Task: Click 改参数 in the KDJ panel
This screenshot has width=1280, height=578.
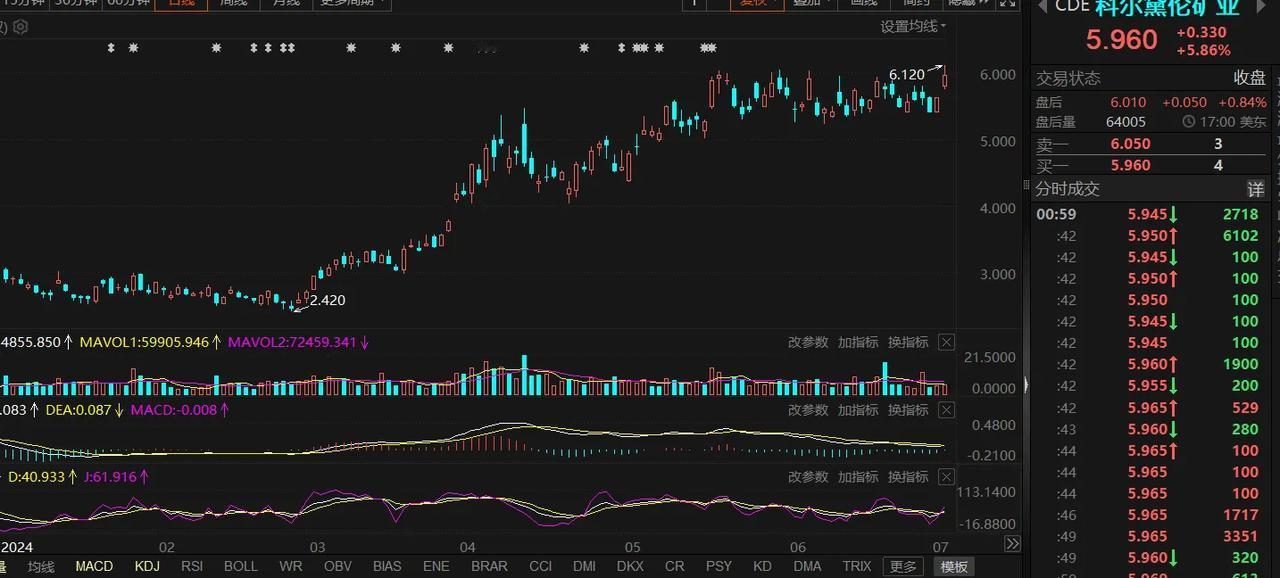Action: (808, 477)
